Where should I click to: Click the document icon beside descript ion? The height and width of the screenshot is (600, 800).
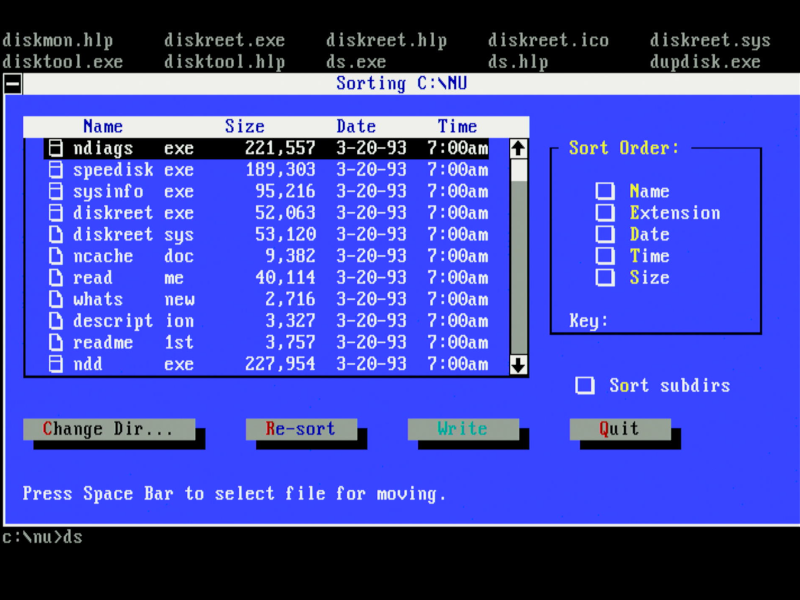[x=56, y=321]
